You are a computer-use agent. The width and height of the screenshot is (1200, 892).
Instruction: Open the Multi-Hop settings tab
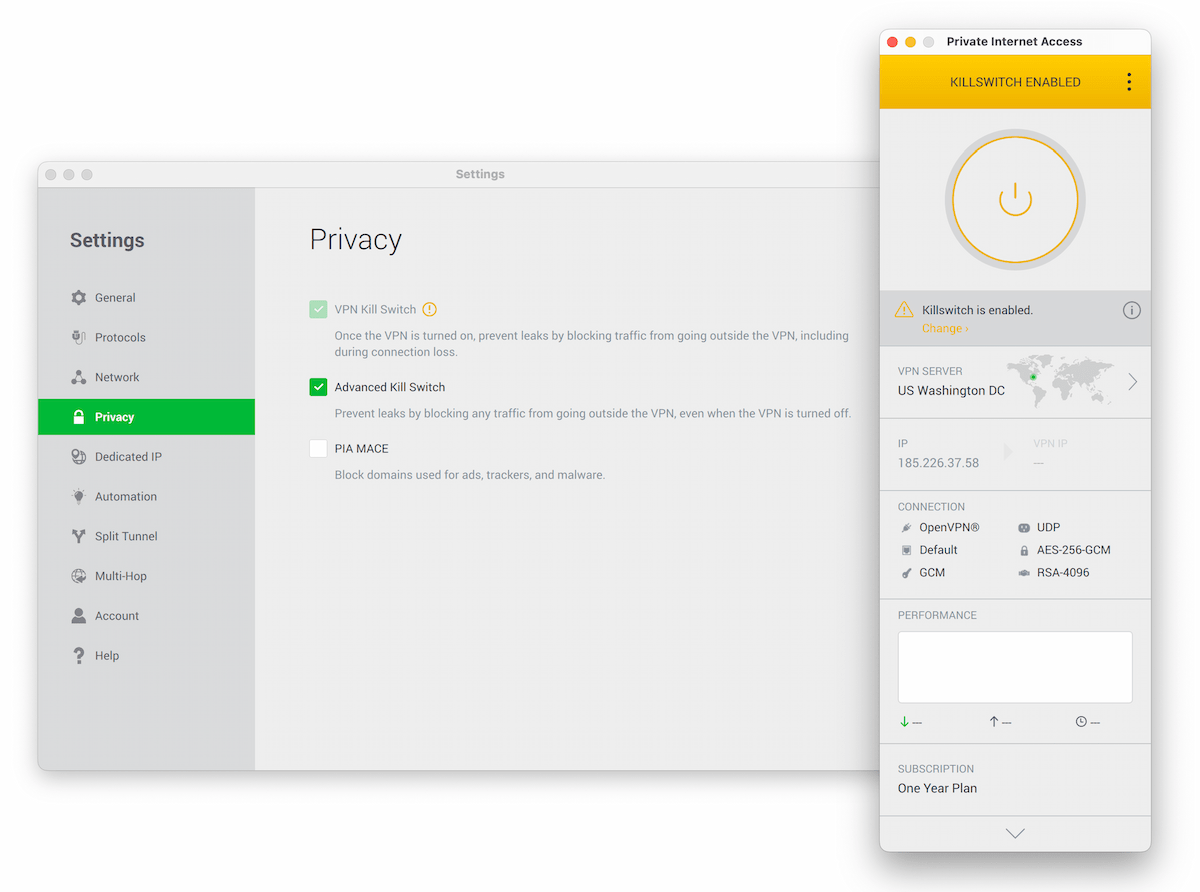click(146, 576)
